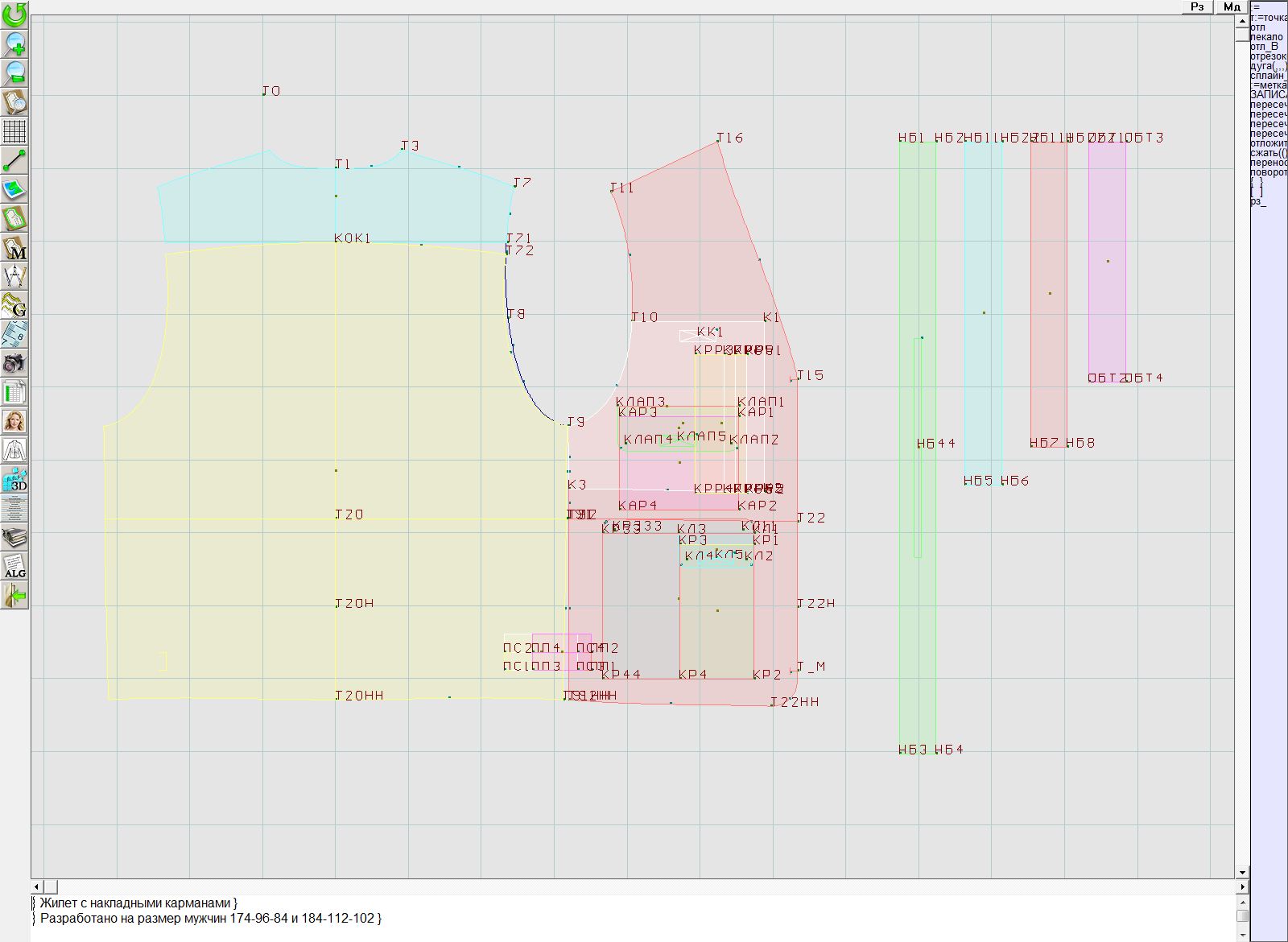The width and height of the screenshot is (1288, 942).
Task: Click the compass measuring tool icon
Action: coord(14,276)
